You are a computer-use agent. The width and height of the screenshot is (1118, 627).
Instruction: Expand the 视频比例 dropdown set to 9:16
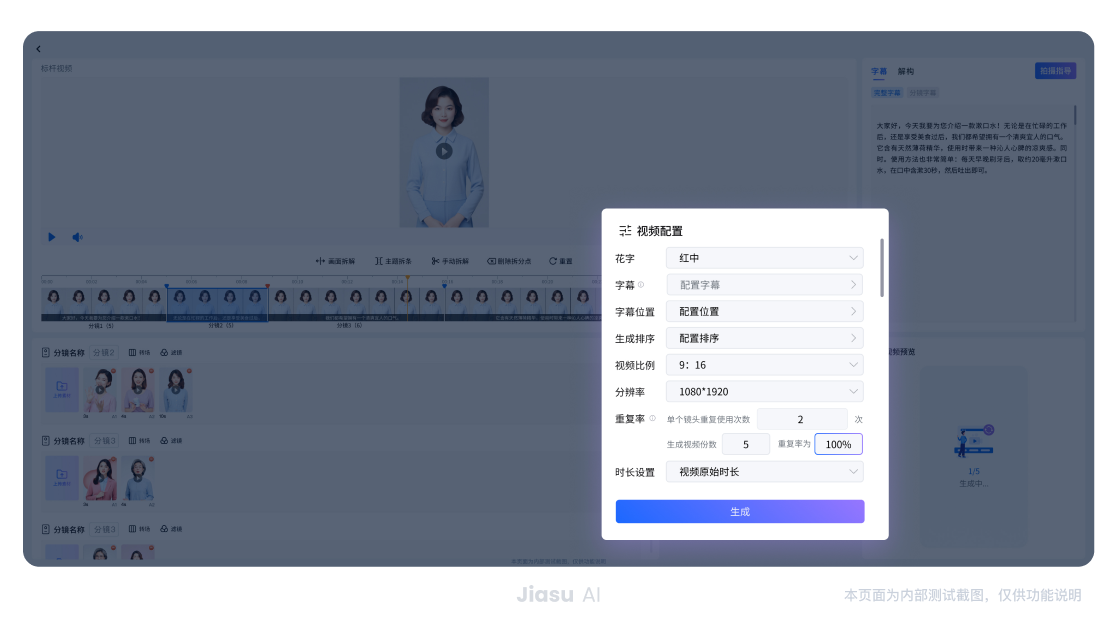click(764, 365)
